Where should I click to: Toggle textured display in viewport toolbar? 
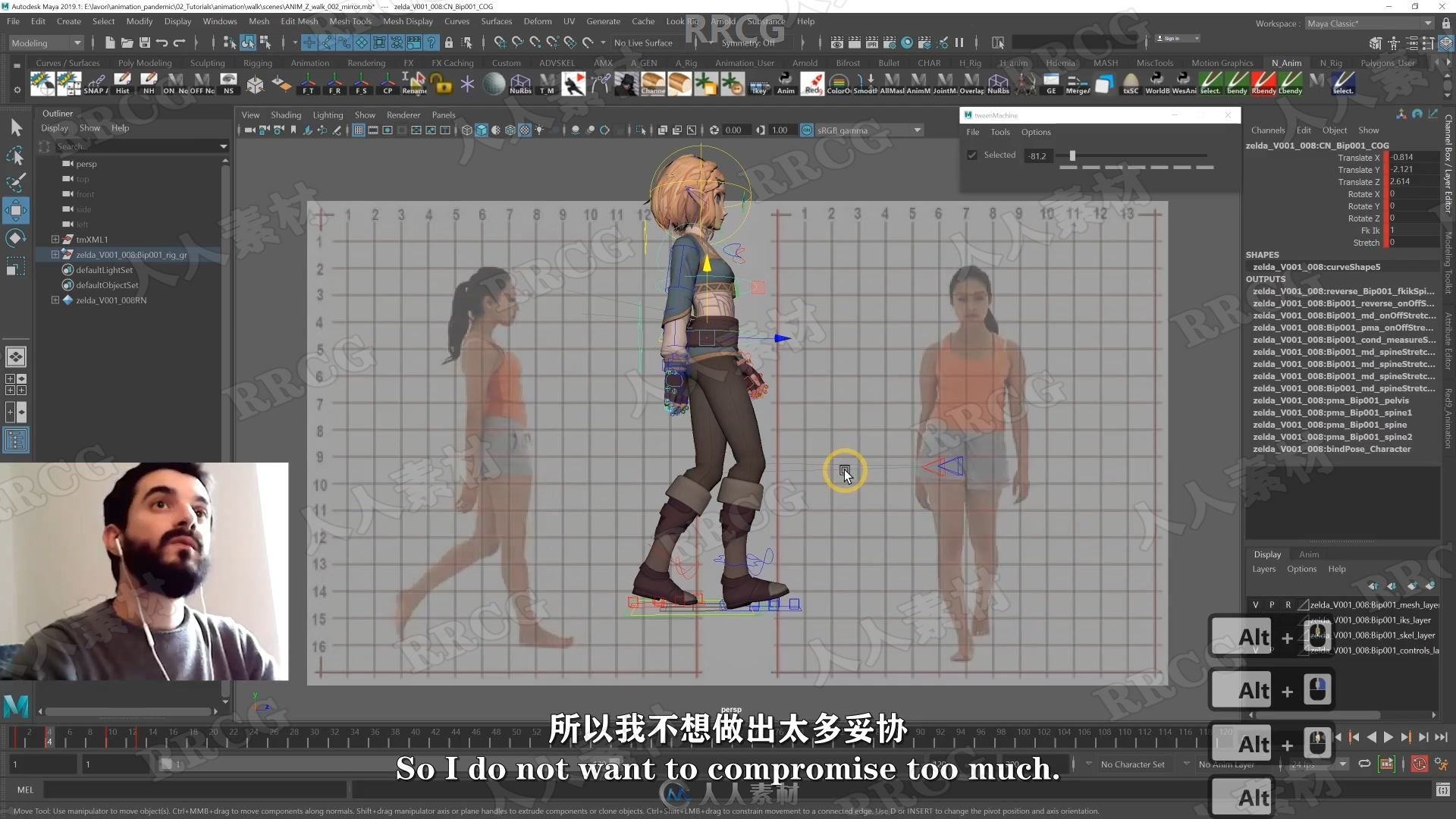[x=525, y=130]
